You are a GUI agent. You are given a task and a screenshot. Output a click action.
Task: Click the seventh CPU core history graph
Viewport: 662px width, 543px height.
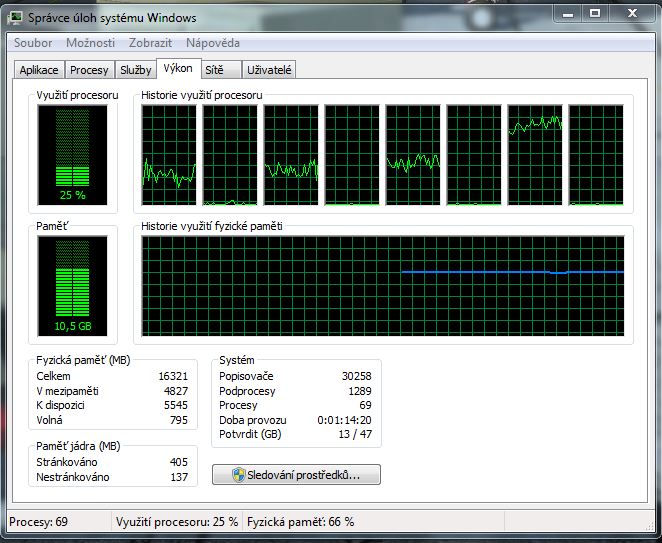tap(535, 155)
